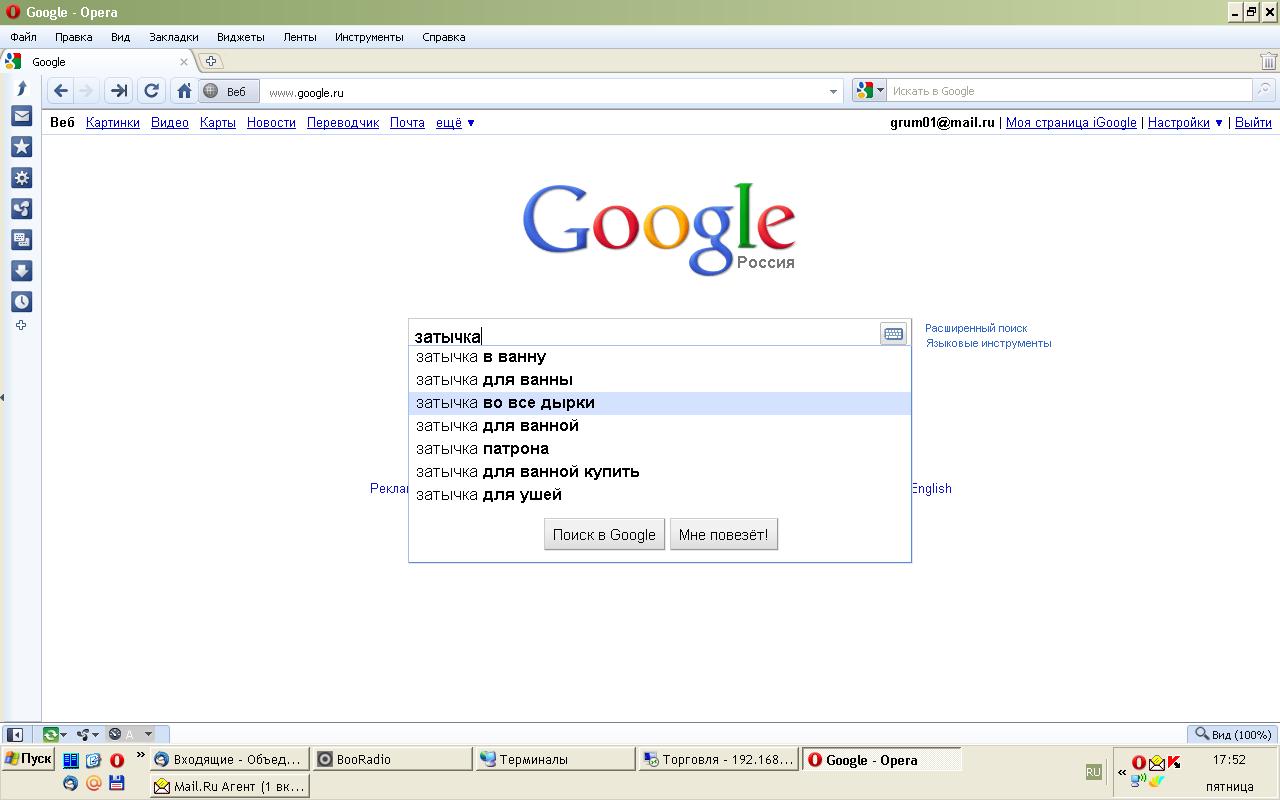Go to the Home page button
Viewport: 1280px width, 800px height.
click(184, 91)
